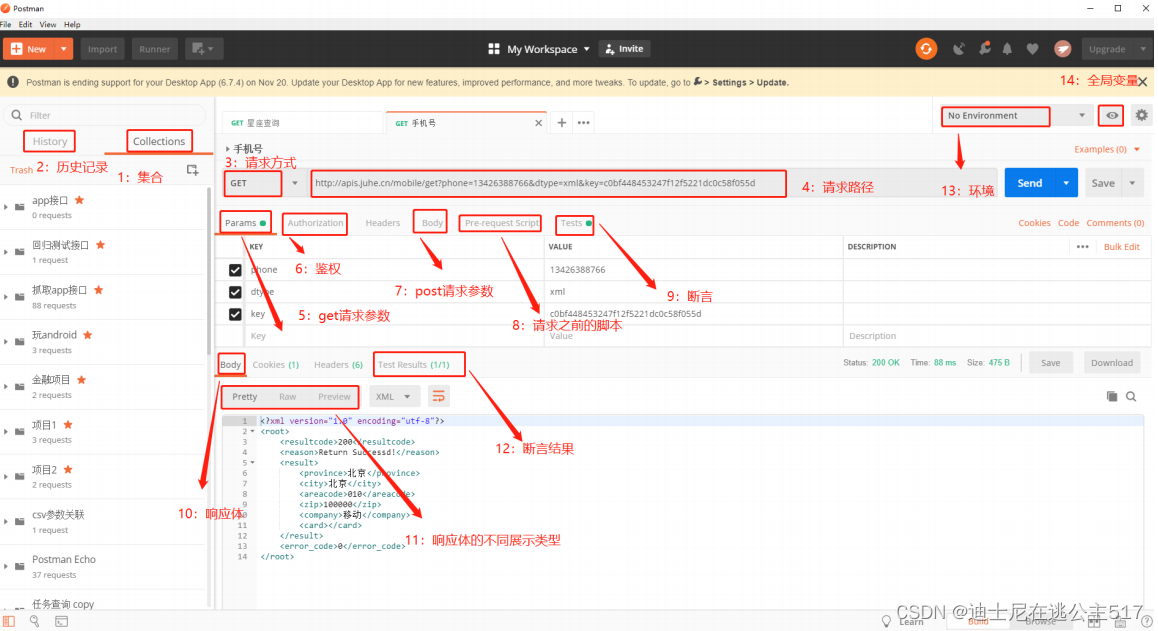The height and width of the screenshot is (631, 1158).
Task: Open the No Environment dropdown
Action: click(1017, 116)
